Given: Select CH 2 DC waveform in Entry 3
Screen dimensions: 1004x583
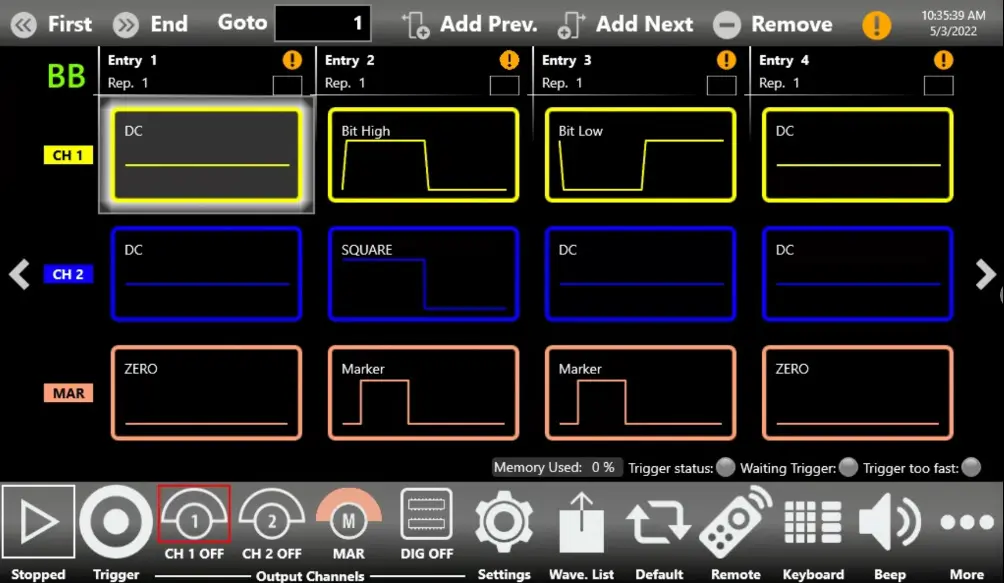Looking at the screenshot, I should click(x=640, y=274).
